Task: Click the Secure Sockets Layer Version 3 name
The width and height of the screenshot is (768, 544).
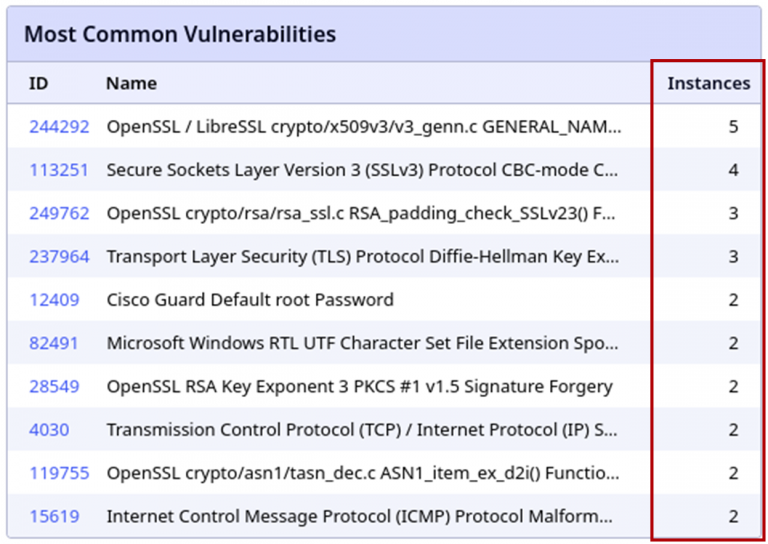Action: pos(362,170)
